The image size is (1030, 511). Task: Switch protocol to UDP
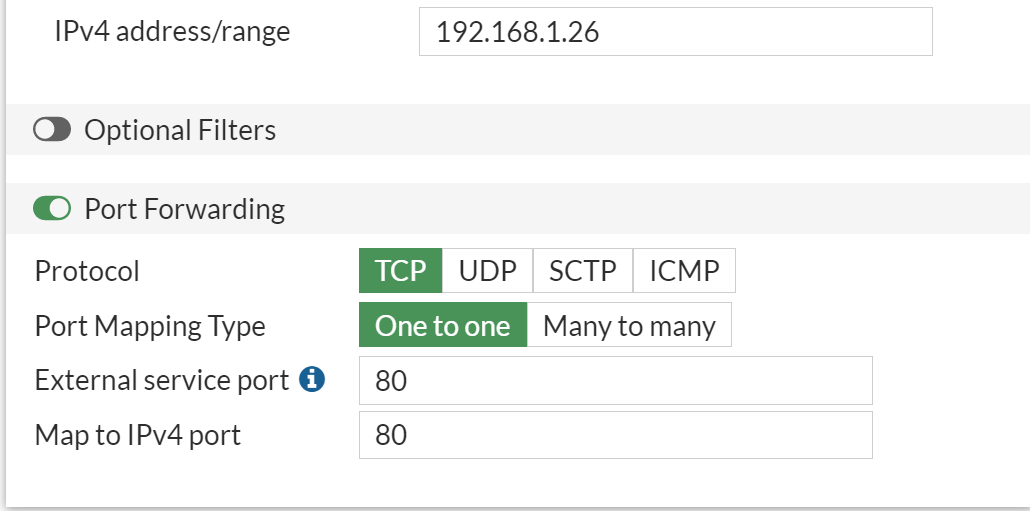pos(487,271)
